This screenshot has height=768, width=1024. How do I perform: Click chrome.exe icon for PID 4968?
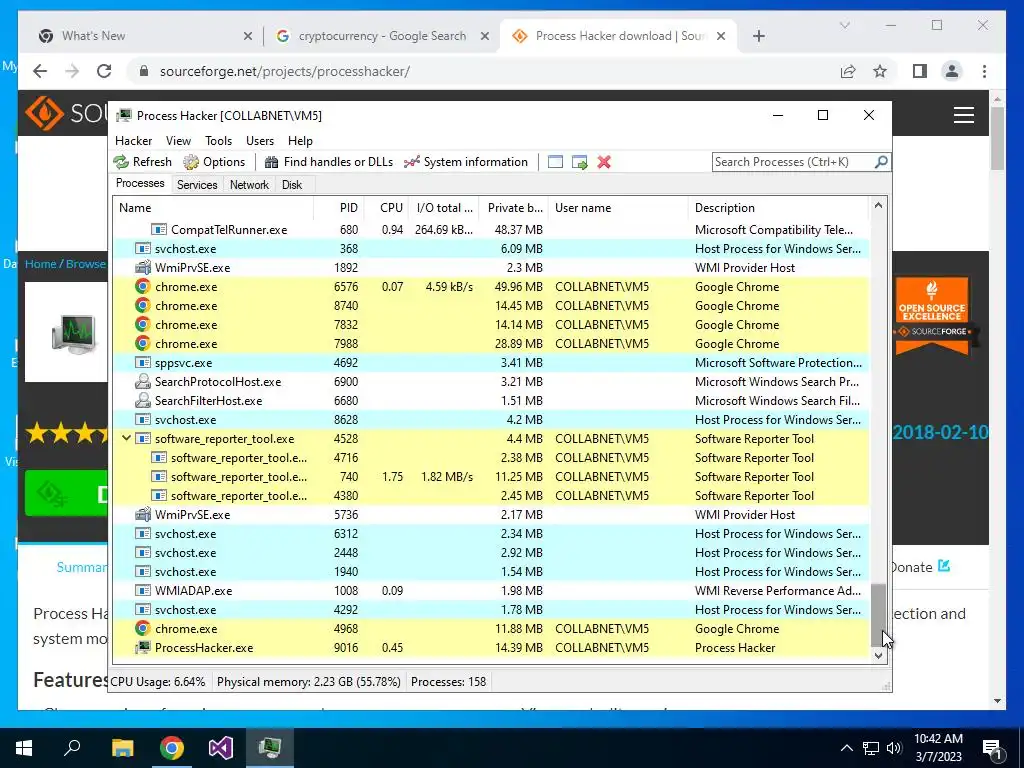[142, 628]
